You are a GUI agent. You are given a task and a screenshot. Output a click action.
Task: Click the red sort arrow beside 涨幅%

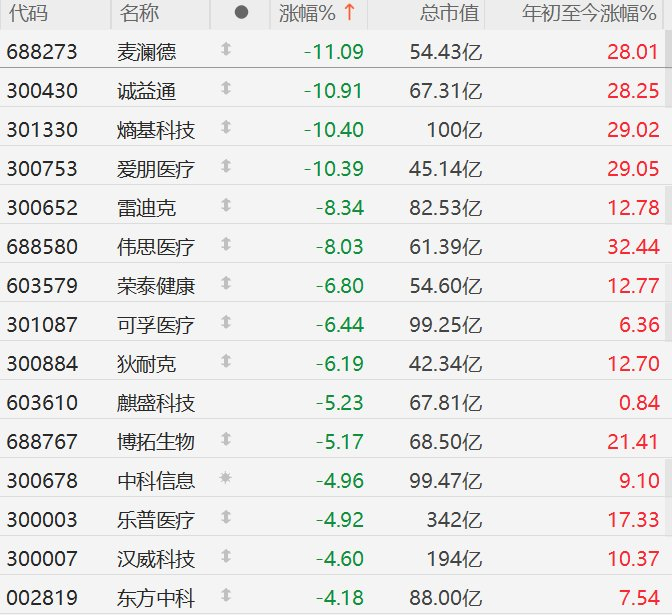[349, 13]
